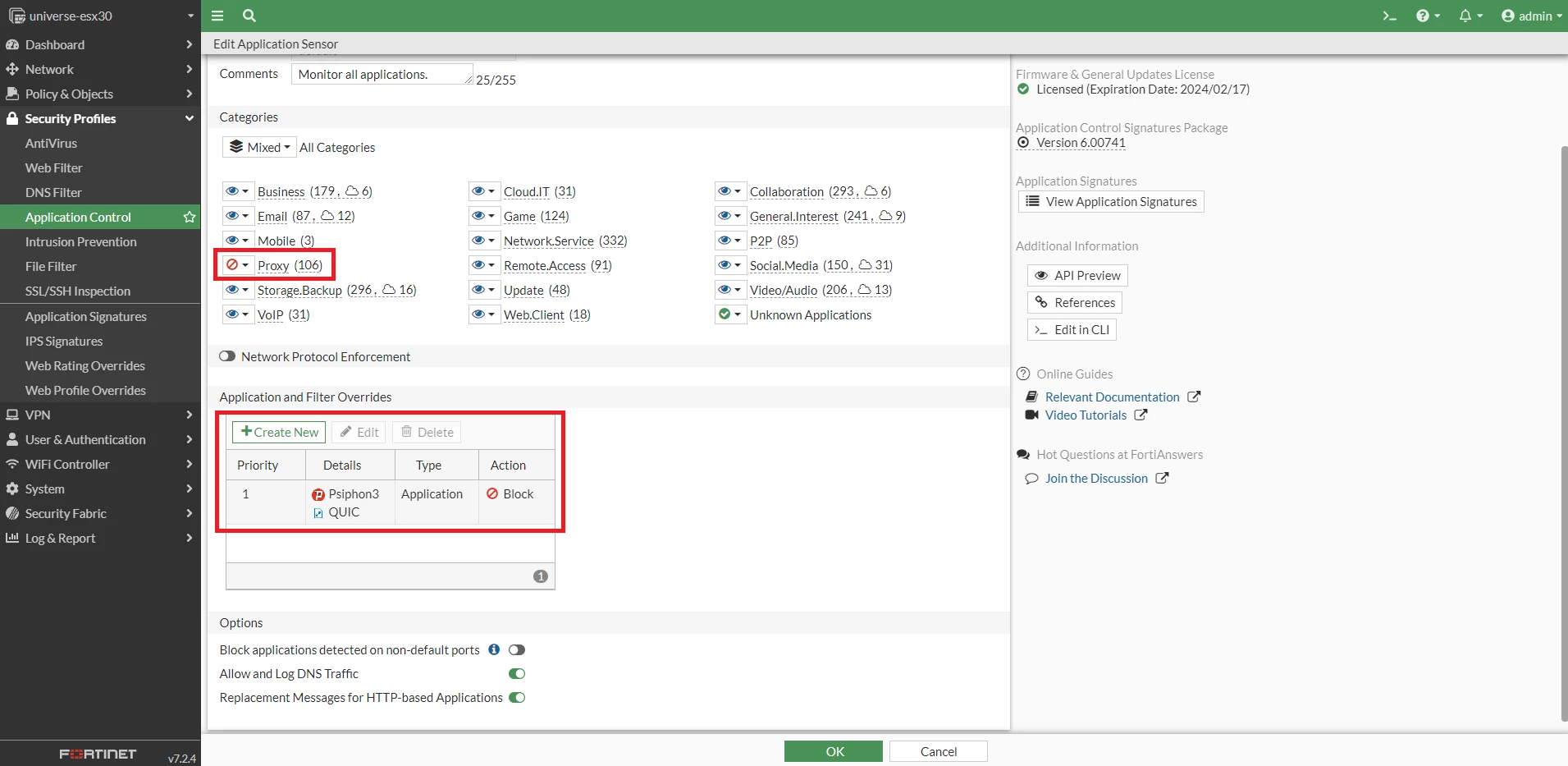This screenshot has height=766, width=1568.
Task: Open the admin user dropdown
Action: 1531,16
